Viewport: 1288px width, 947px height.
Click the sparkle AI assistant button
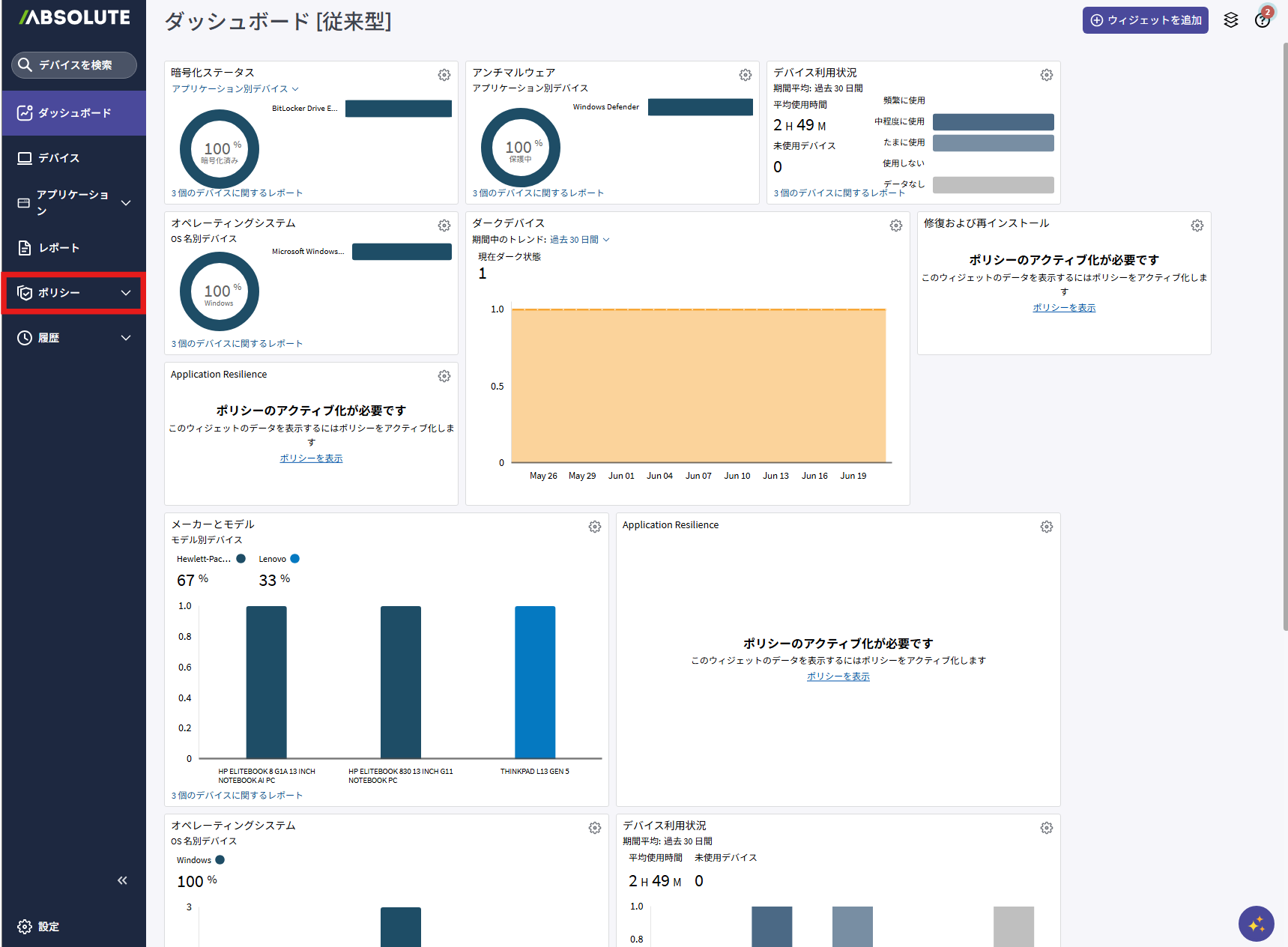tap(1257, 924)
